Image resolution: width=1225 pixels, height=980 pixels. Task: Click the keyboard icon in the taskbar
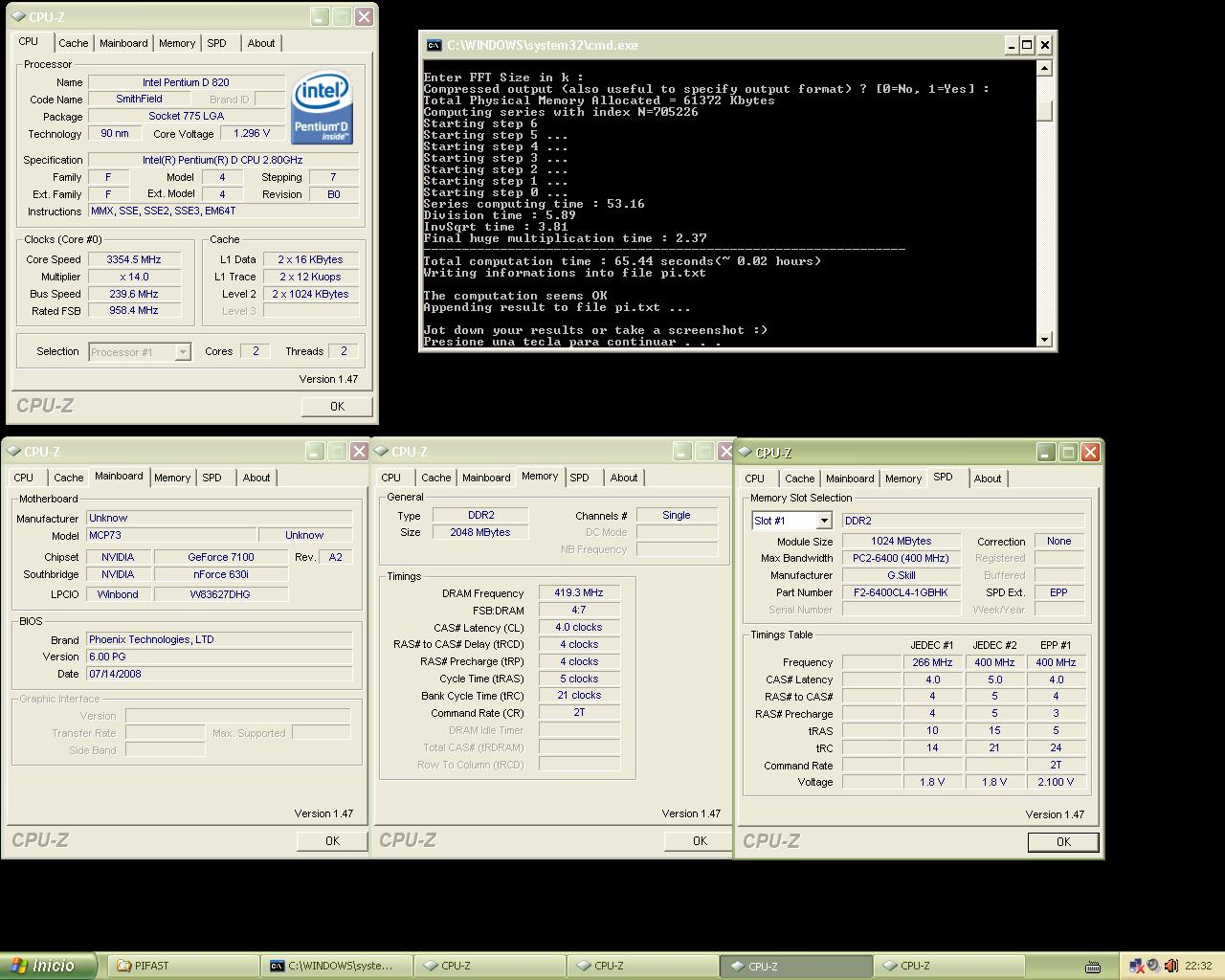(x=1093, y=967)
